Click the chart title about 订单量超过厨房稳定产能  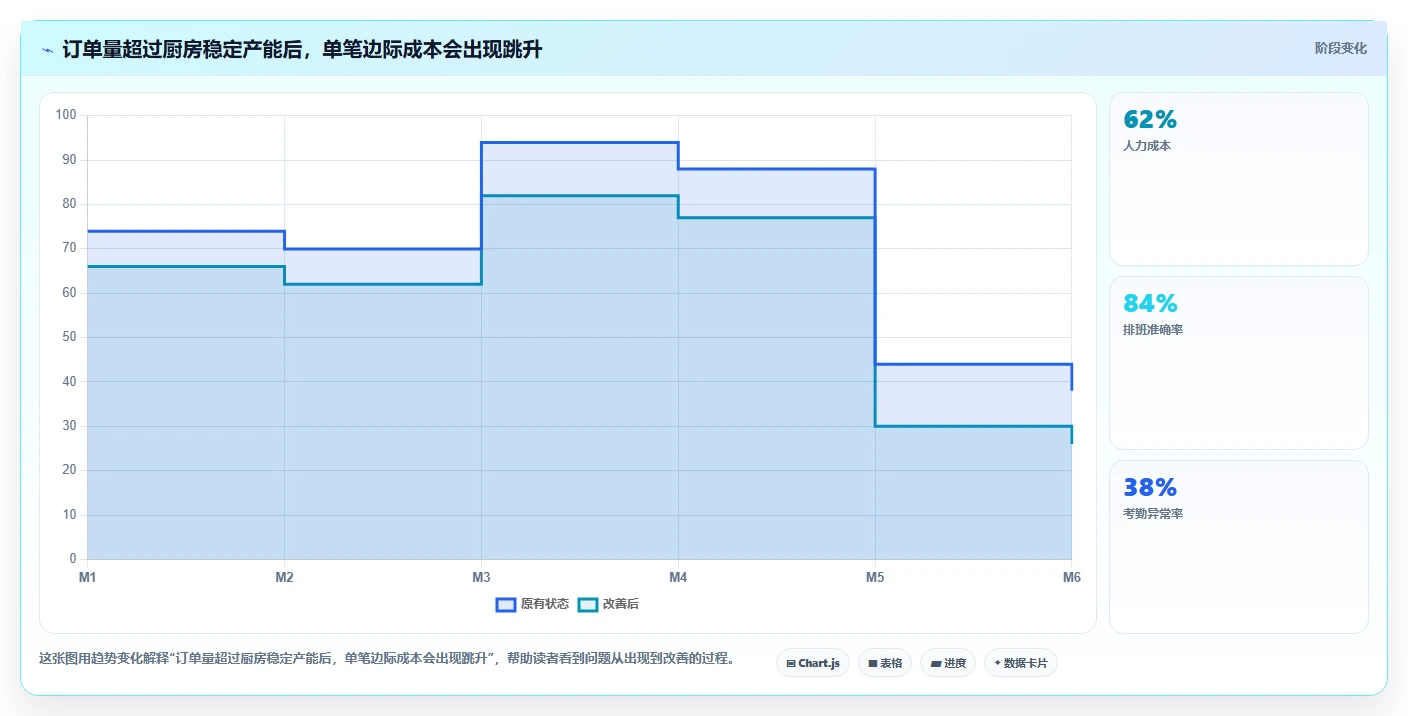[302, 50]
